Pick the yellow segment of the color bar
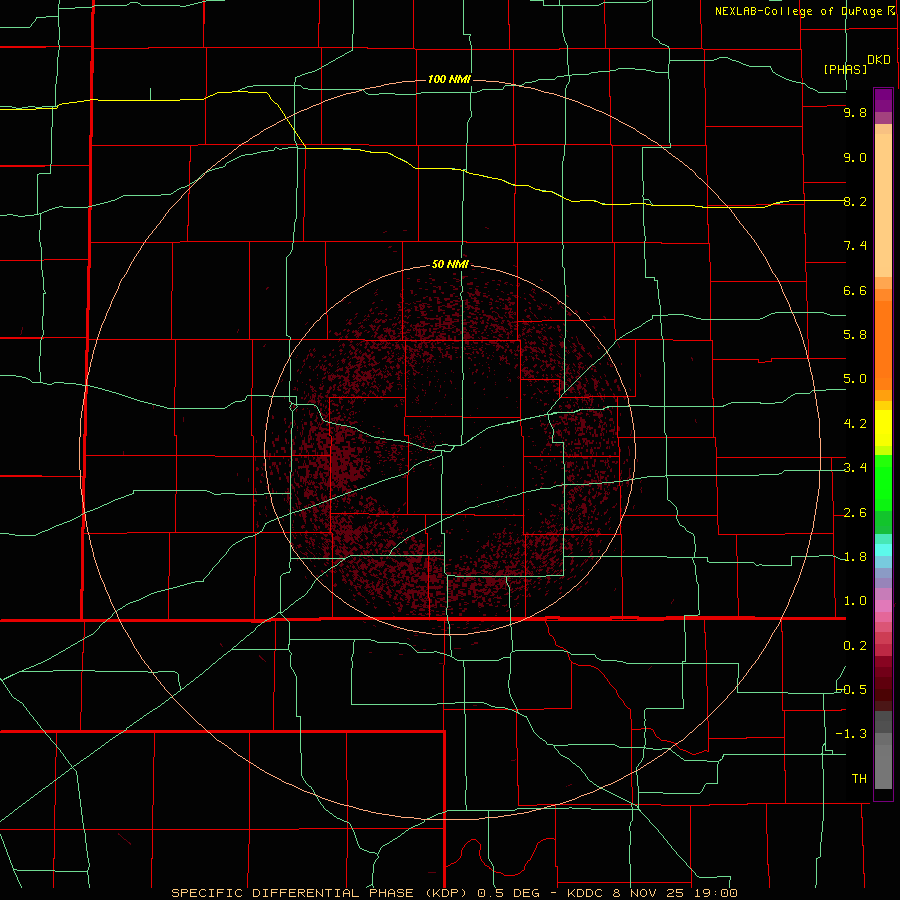Screen dimensions: 900x900 click(883, 428)
